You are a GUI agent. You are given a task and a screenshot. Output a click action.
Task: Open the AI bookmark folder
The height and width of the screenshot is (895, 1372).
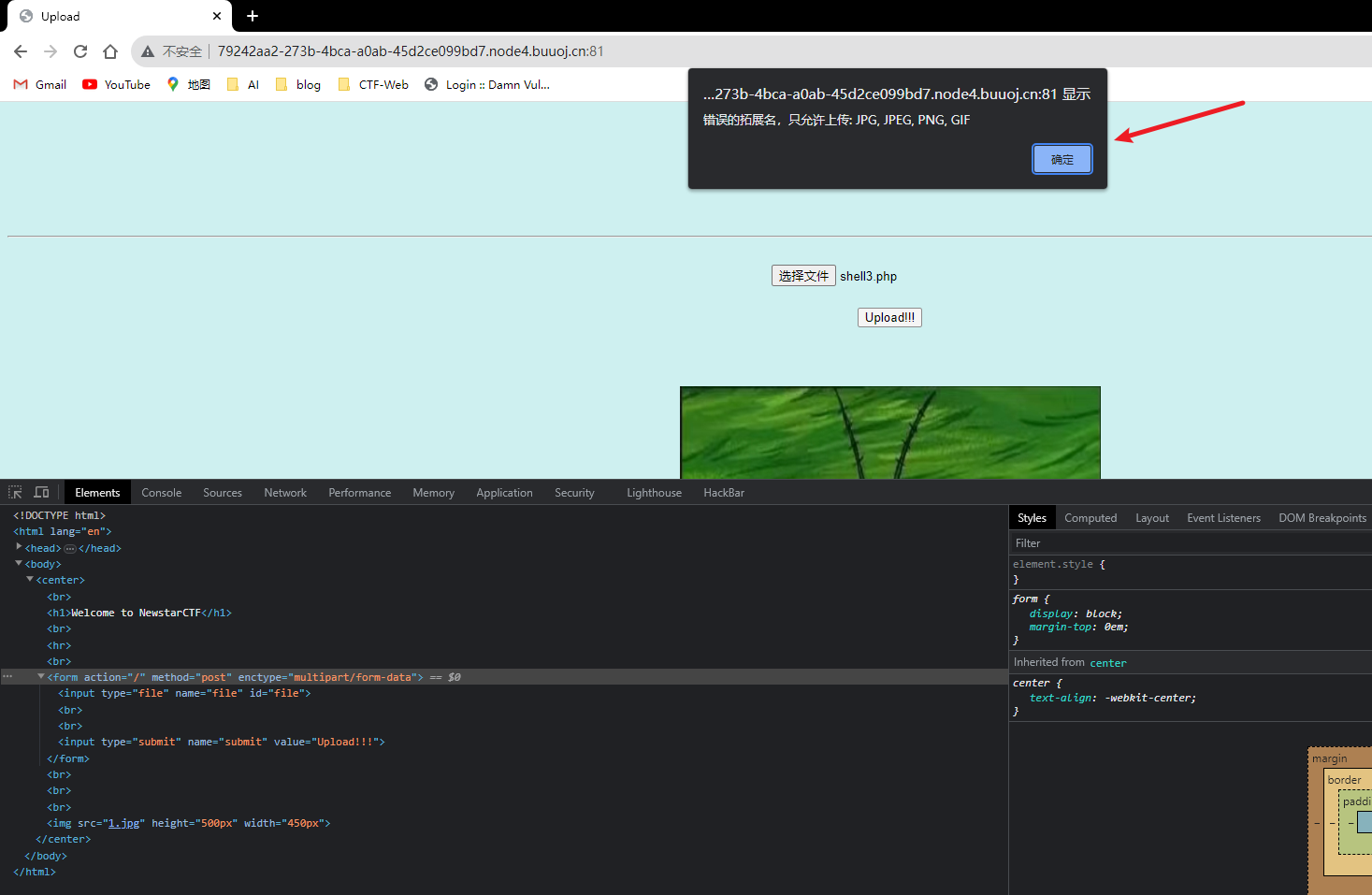click(243, 84)
